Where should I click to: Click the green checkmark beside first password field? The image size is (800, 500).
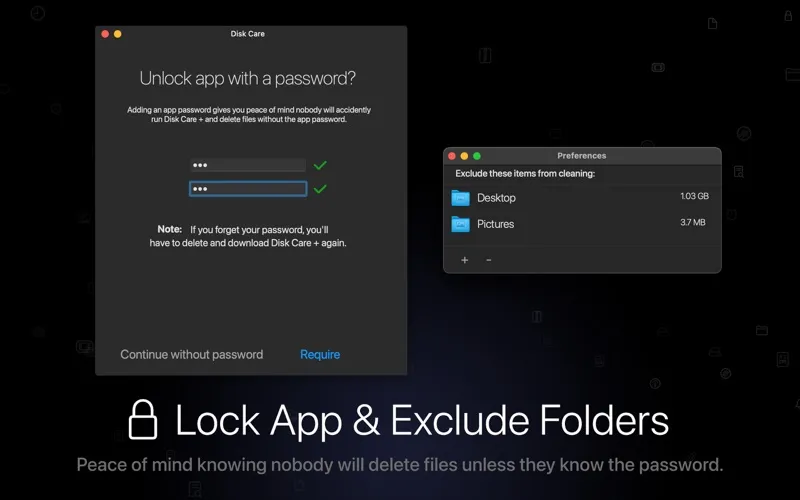tap(320, 165)
